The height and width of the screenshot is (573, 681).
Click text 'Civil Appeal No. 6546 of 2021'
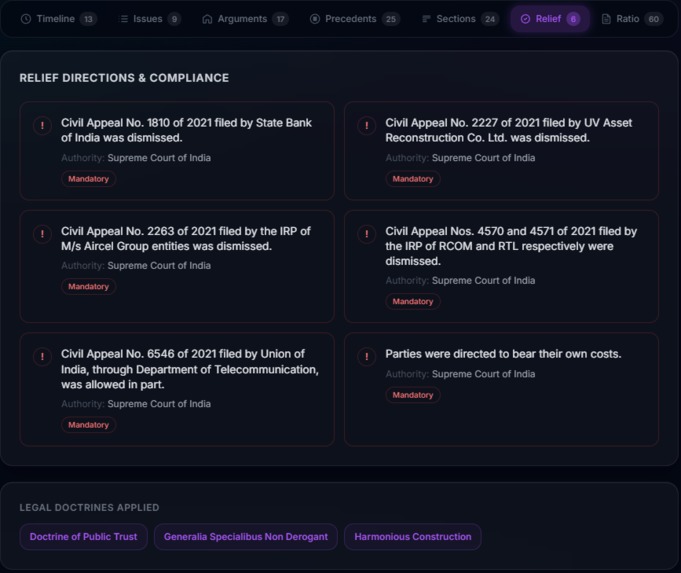tap(138, 354)
